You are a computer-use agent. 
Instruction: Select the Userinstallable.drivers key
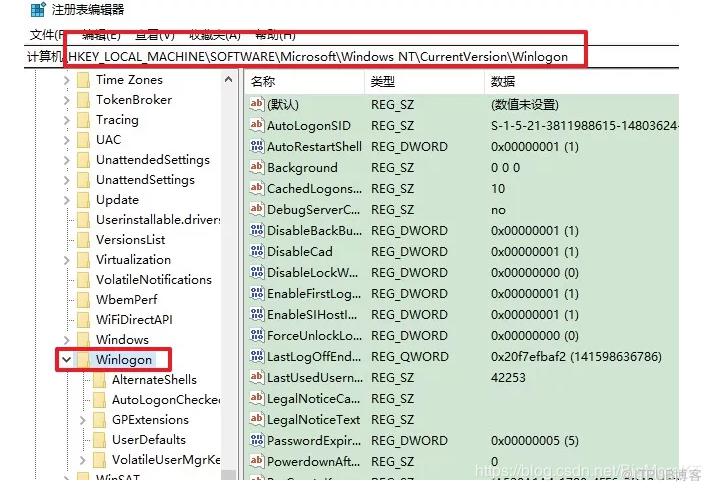(x=158, y=220)
